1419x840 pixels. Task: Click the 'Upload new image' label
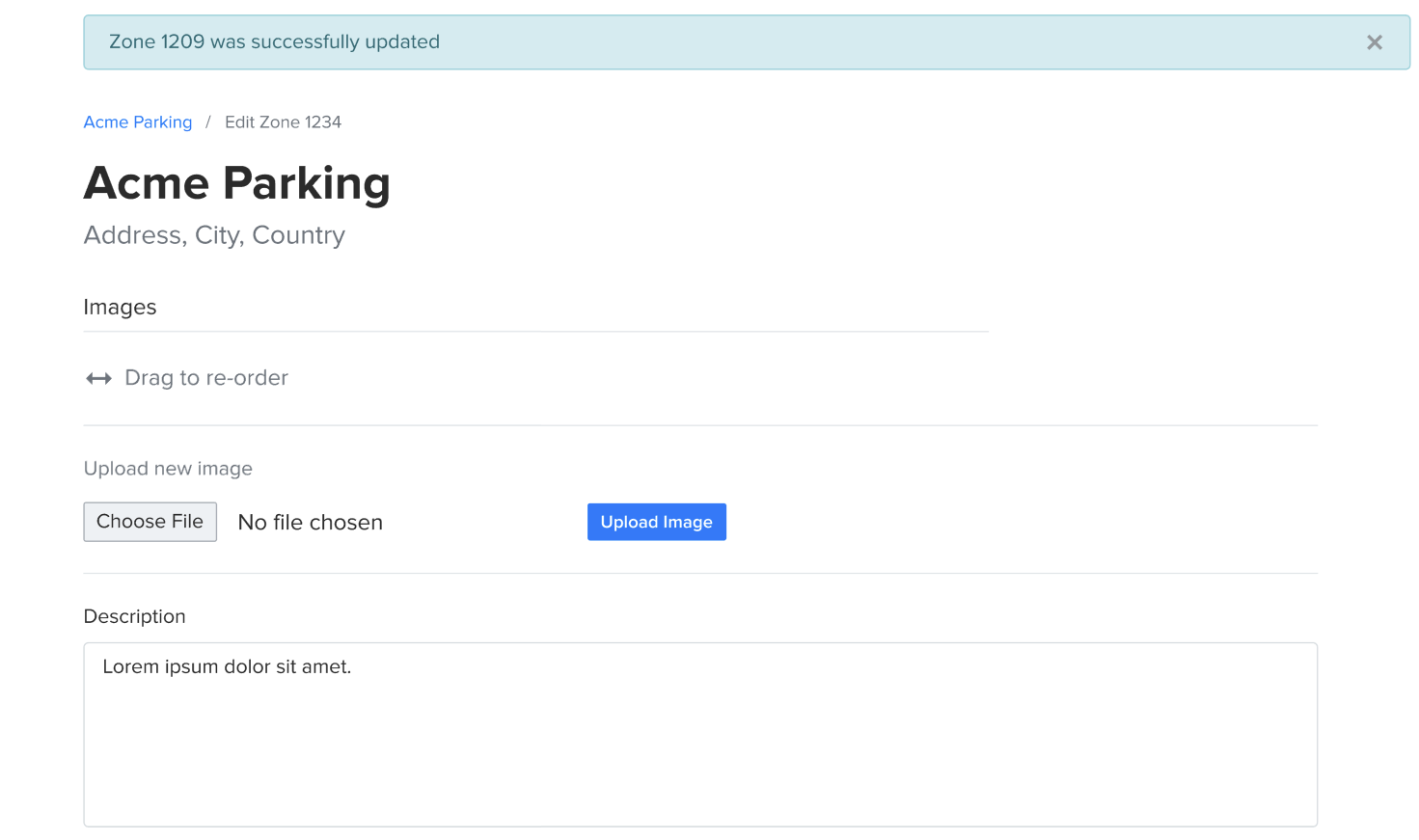tap(168, 469)
